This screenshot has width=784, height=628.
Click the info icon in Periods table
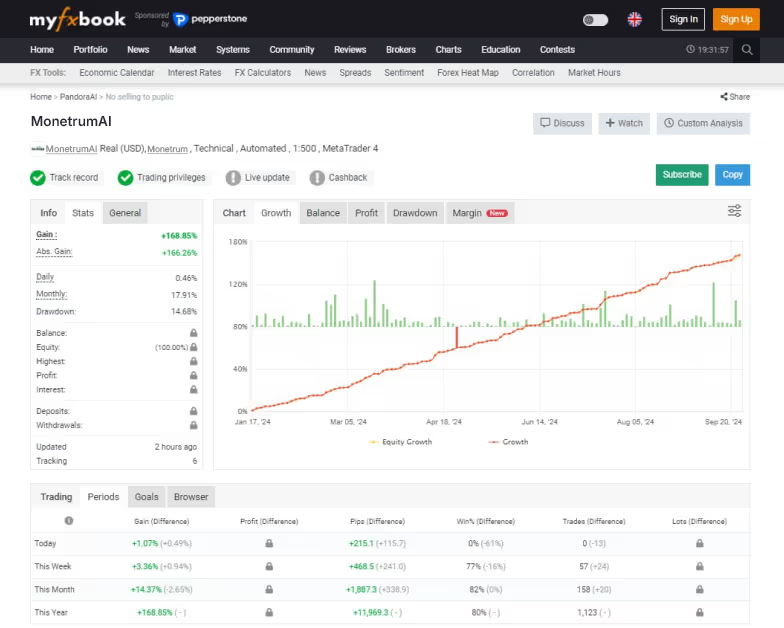(69, 521)
